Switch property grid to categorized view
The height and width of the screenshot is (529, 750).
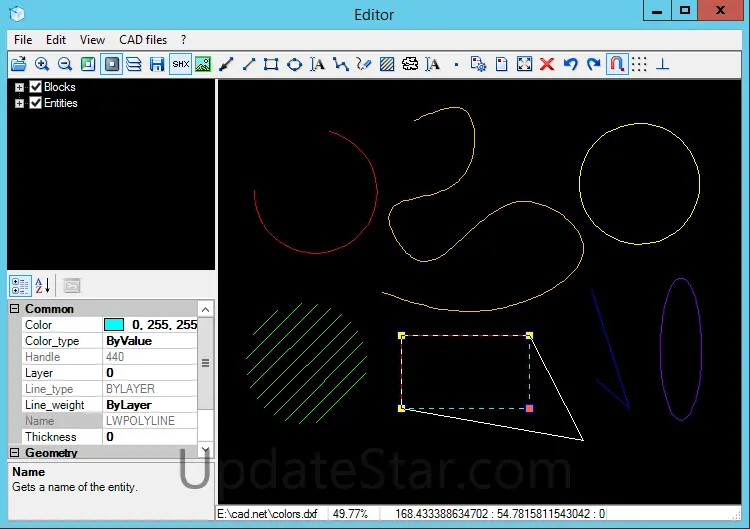(x=21, y=286)
